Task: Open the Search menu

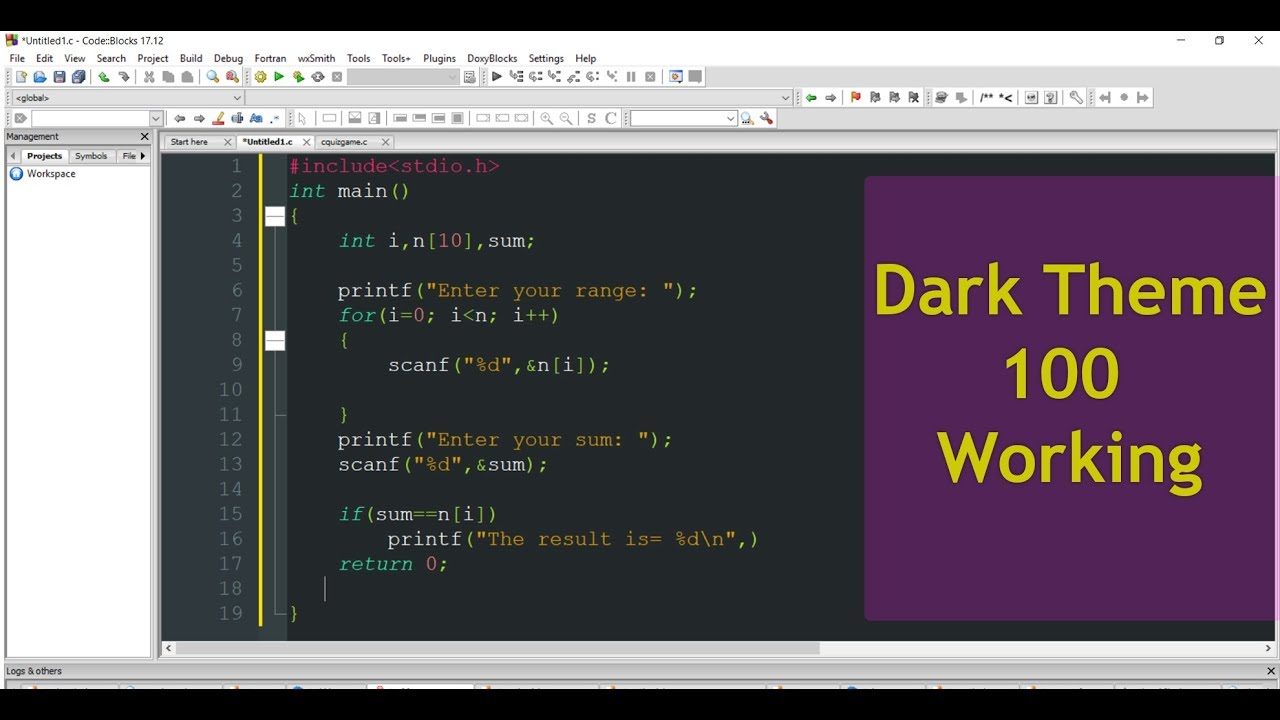Action: point(111,58)
